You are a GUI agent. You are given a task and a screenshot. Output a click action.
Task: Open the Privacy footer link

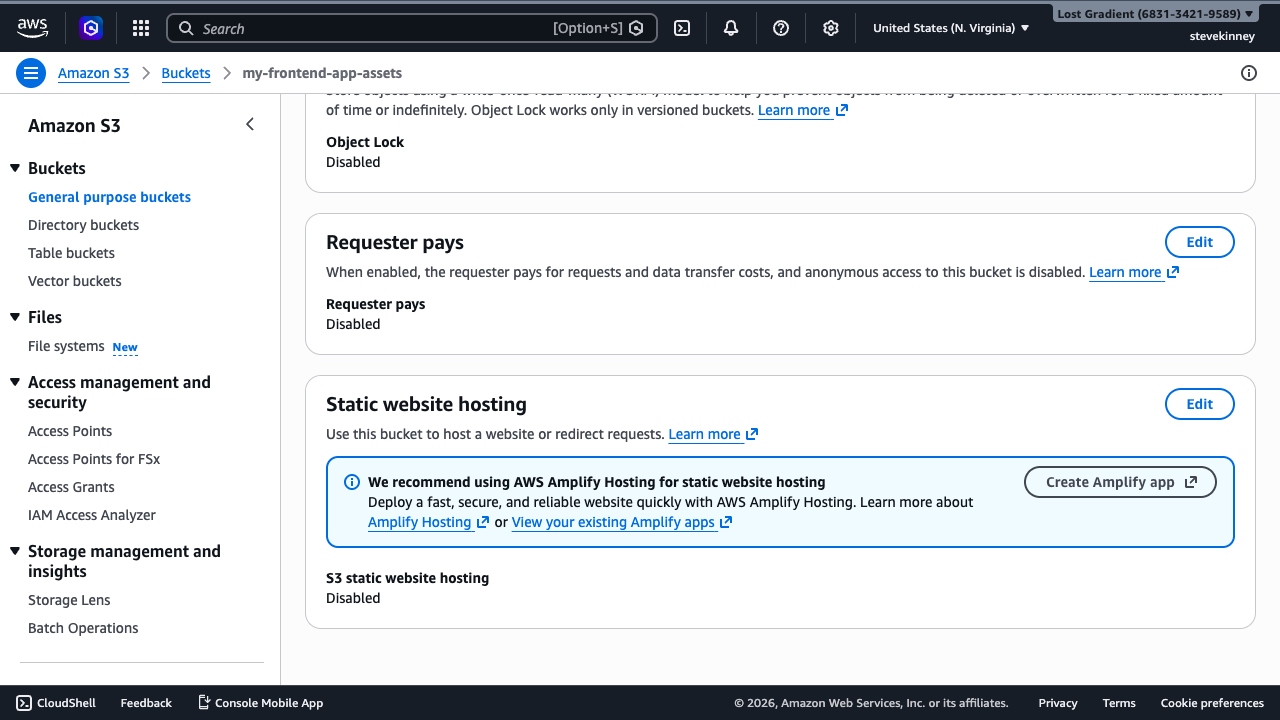click(x=1058, y=703)
